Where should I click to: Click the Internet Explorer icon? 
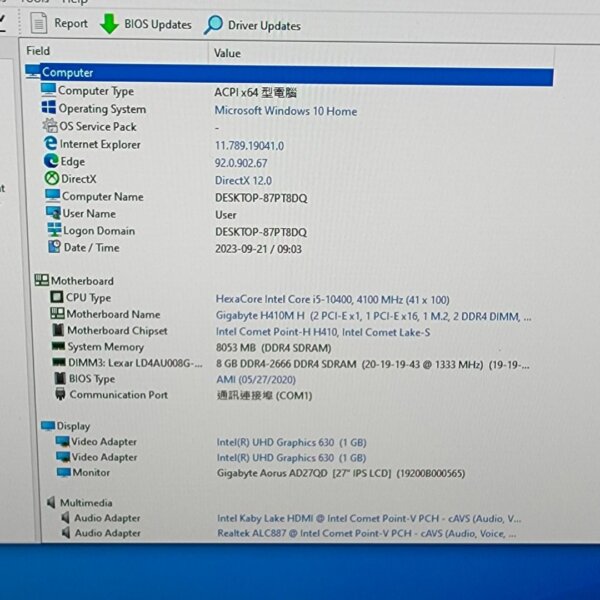[51, 143]
